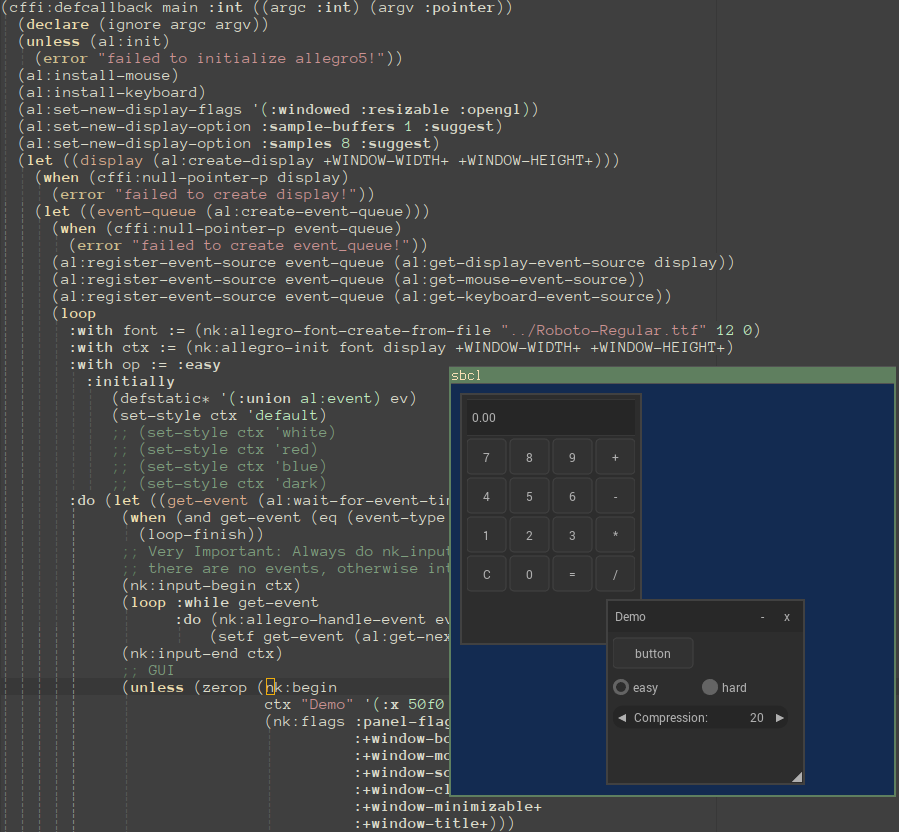Click the ':easy' keyword in code
This screenshot has width=899, height=832.
(198, 365)
